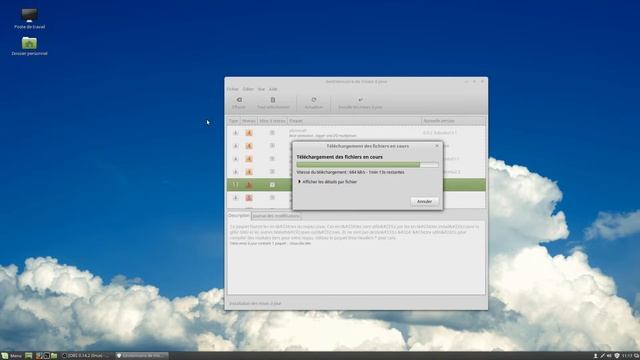The height and width of the screenshot is (360, 640).
Task: Click Annuler to cancel the download
Action: 424,201
